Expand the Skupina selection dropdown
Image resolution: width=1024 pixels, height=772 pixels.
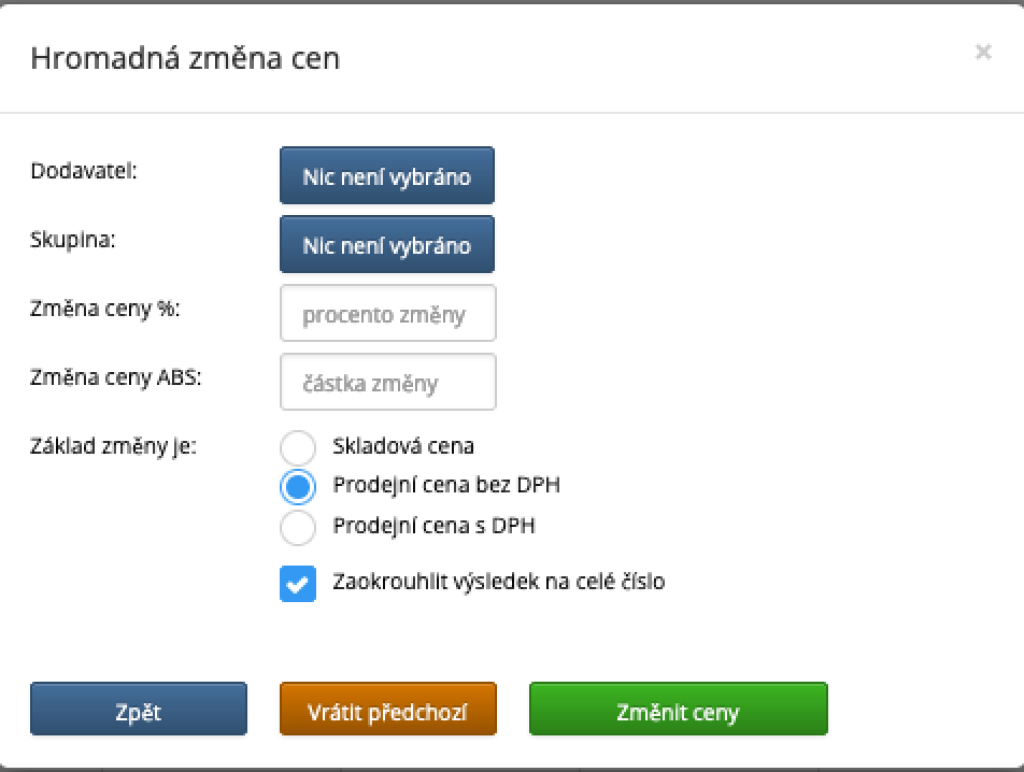(387, 244)
